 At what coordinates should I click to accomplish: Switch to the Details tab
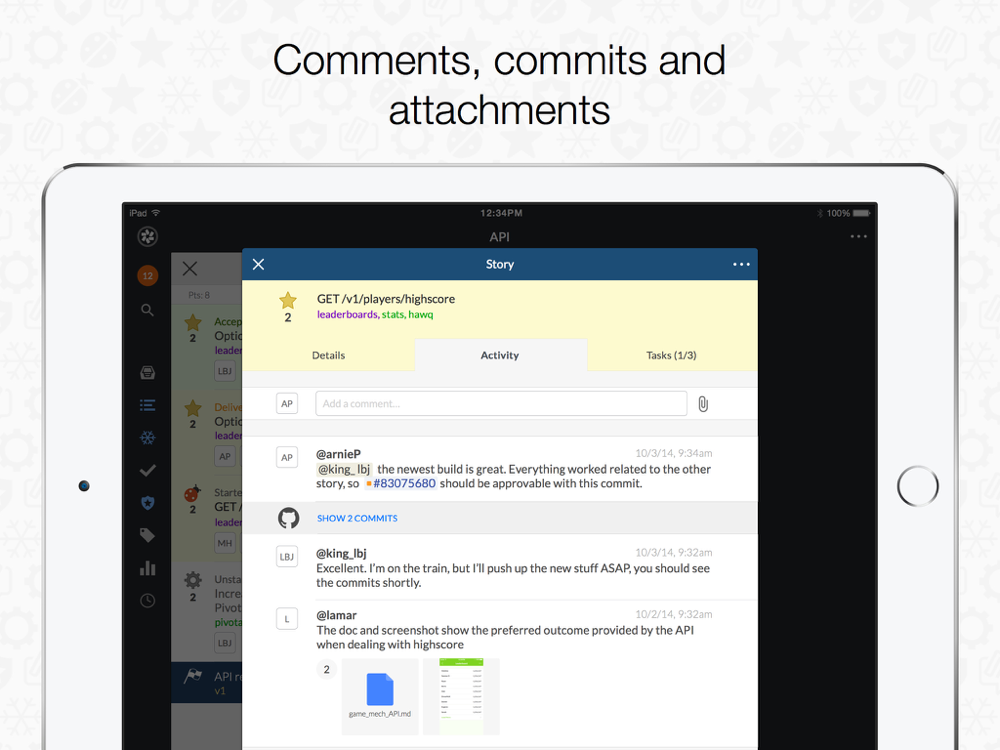click(x=328, y=355)
